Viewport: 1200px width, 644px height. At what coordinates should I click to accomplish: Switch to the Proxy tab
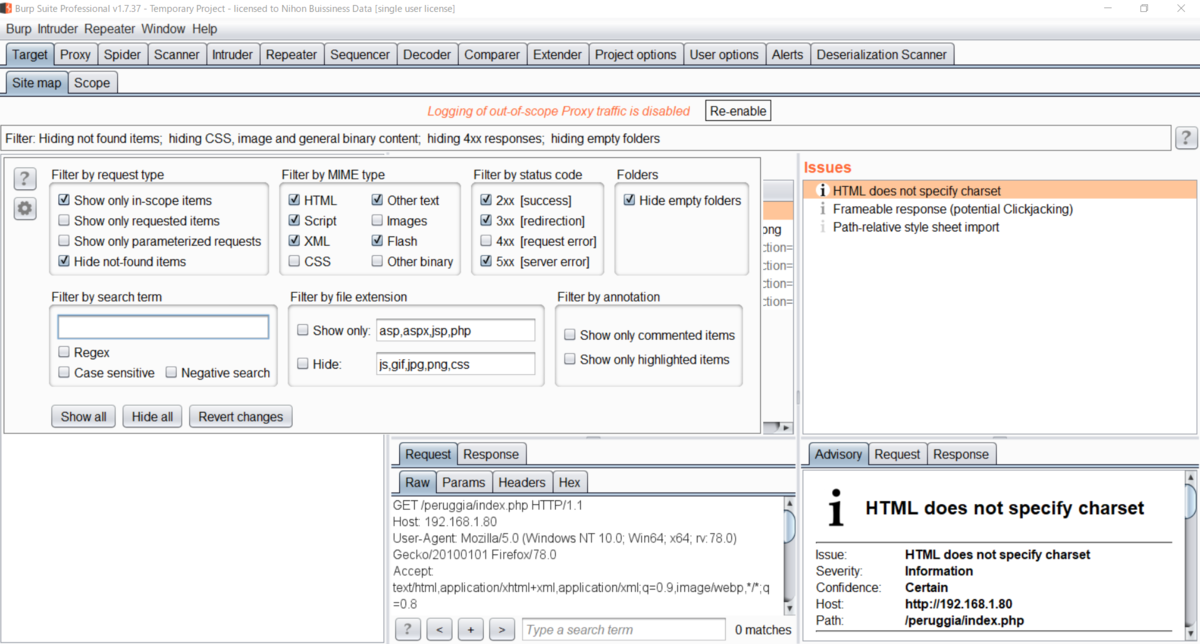click(75, 55)
